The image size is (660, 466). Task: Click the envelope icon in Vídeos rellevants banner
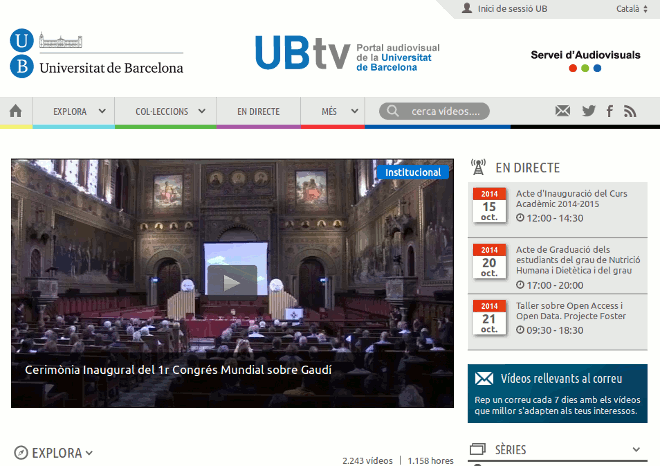coord(484,378)
